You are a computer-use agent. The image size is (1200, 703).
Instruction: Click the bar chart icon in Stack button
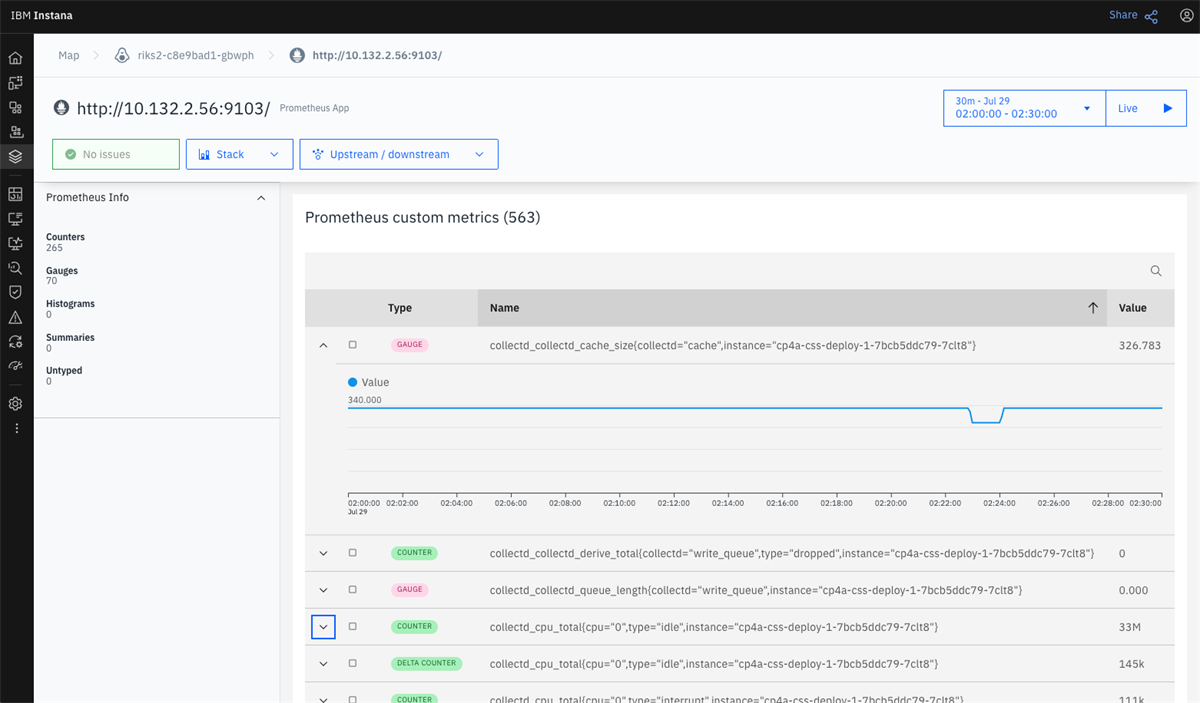pos(205,155)
